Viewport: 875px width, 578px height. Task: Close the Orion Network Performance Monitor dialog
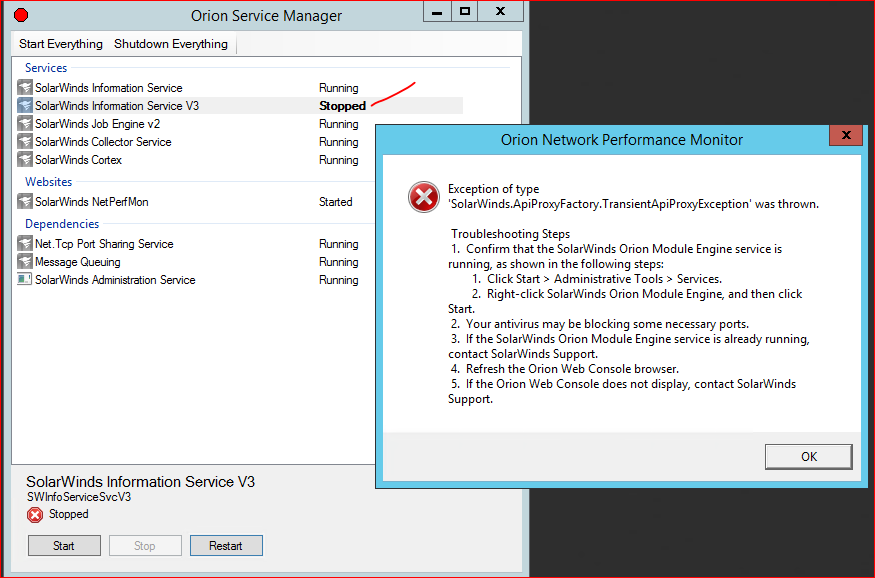coord(846,135)
